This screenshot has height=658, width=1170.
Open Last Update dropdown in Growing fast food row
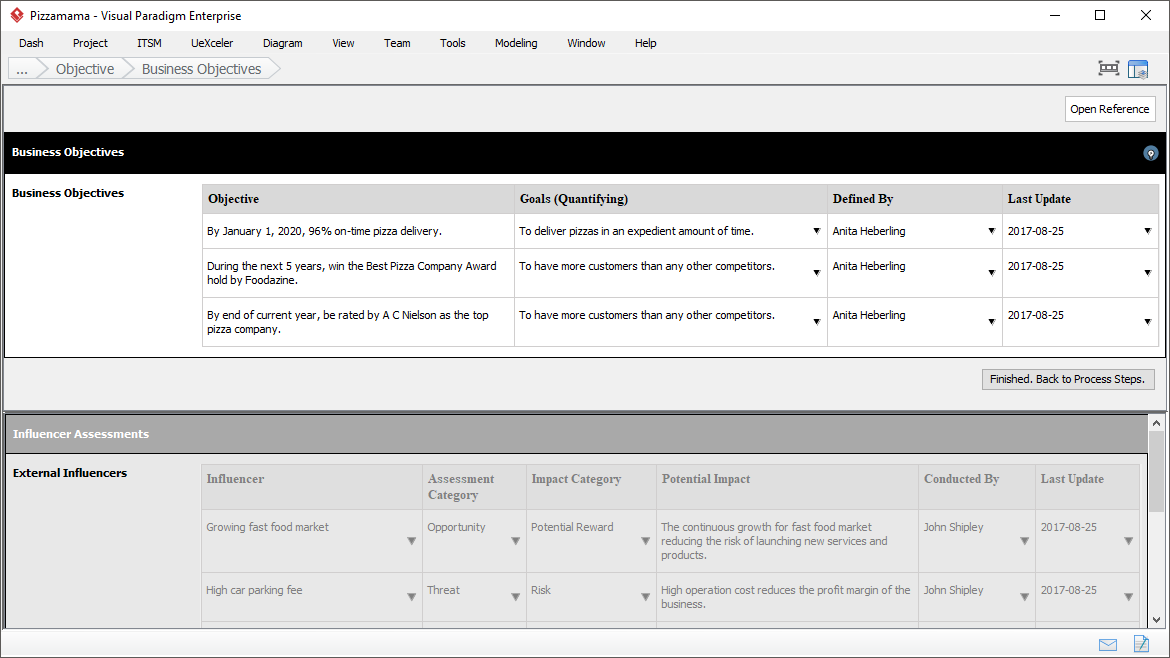tap(1128, 541)
